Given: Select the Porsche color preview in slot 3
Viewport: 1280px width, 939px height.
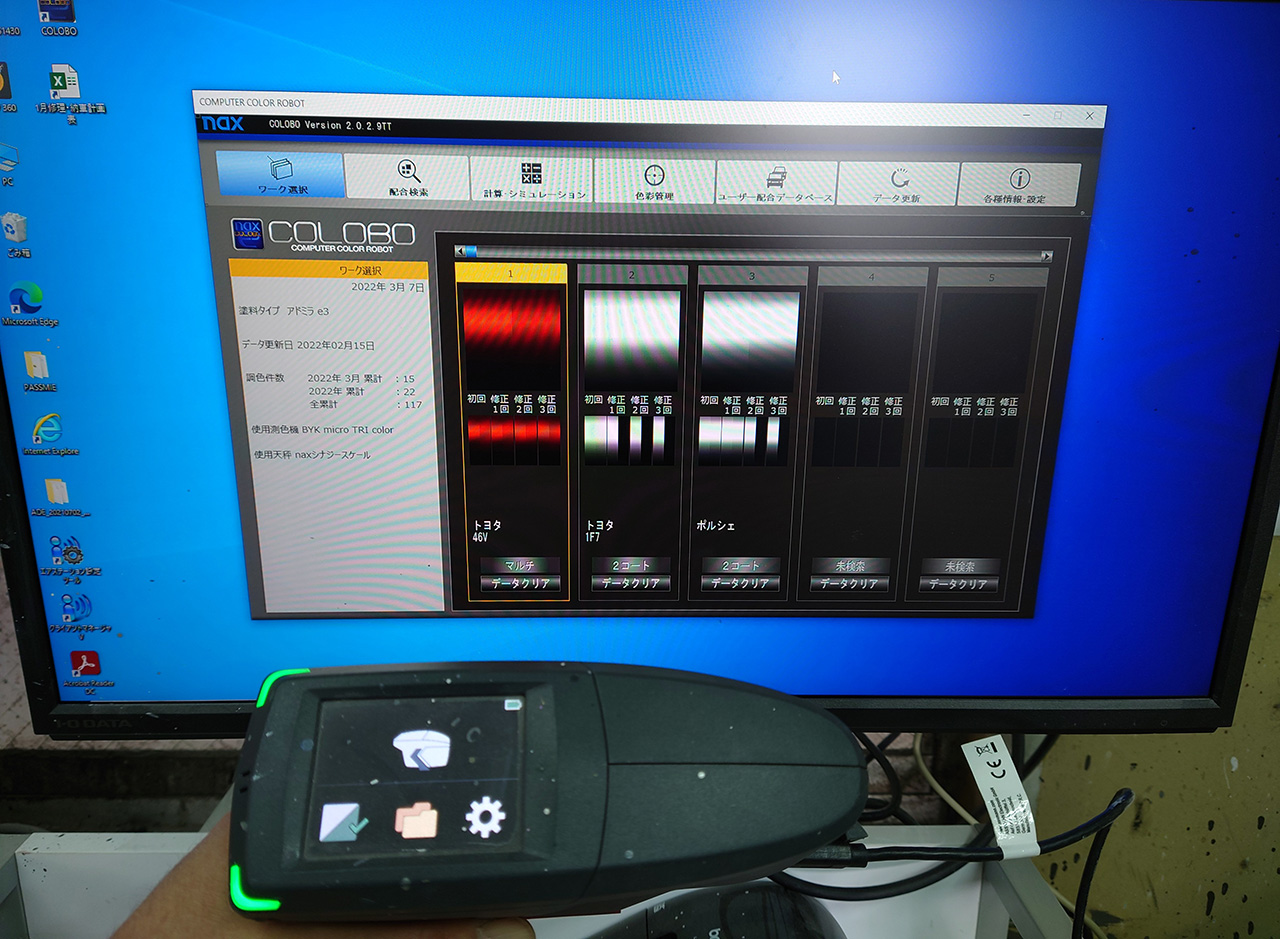Looking at the screenshot, I should point(751,341).
